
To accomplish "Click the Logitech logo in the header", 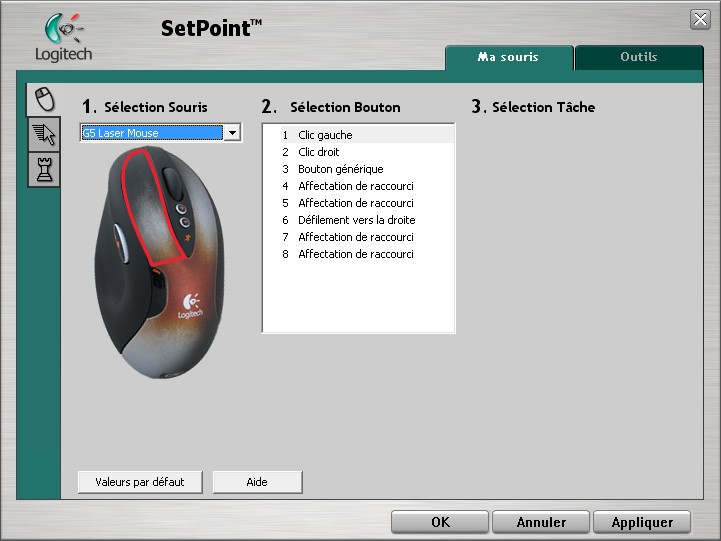I will [63, 38].
